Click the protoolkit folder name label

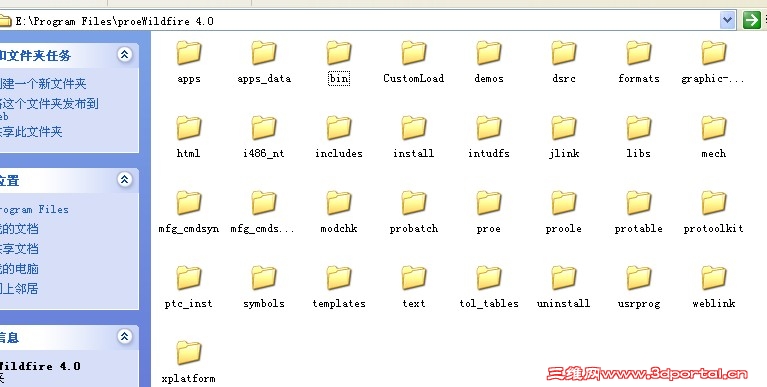714,228
